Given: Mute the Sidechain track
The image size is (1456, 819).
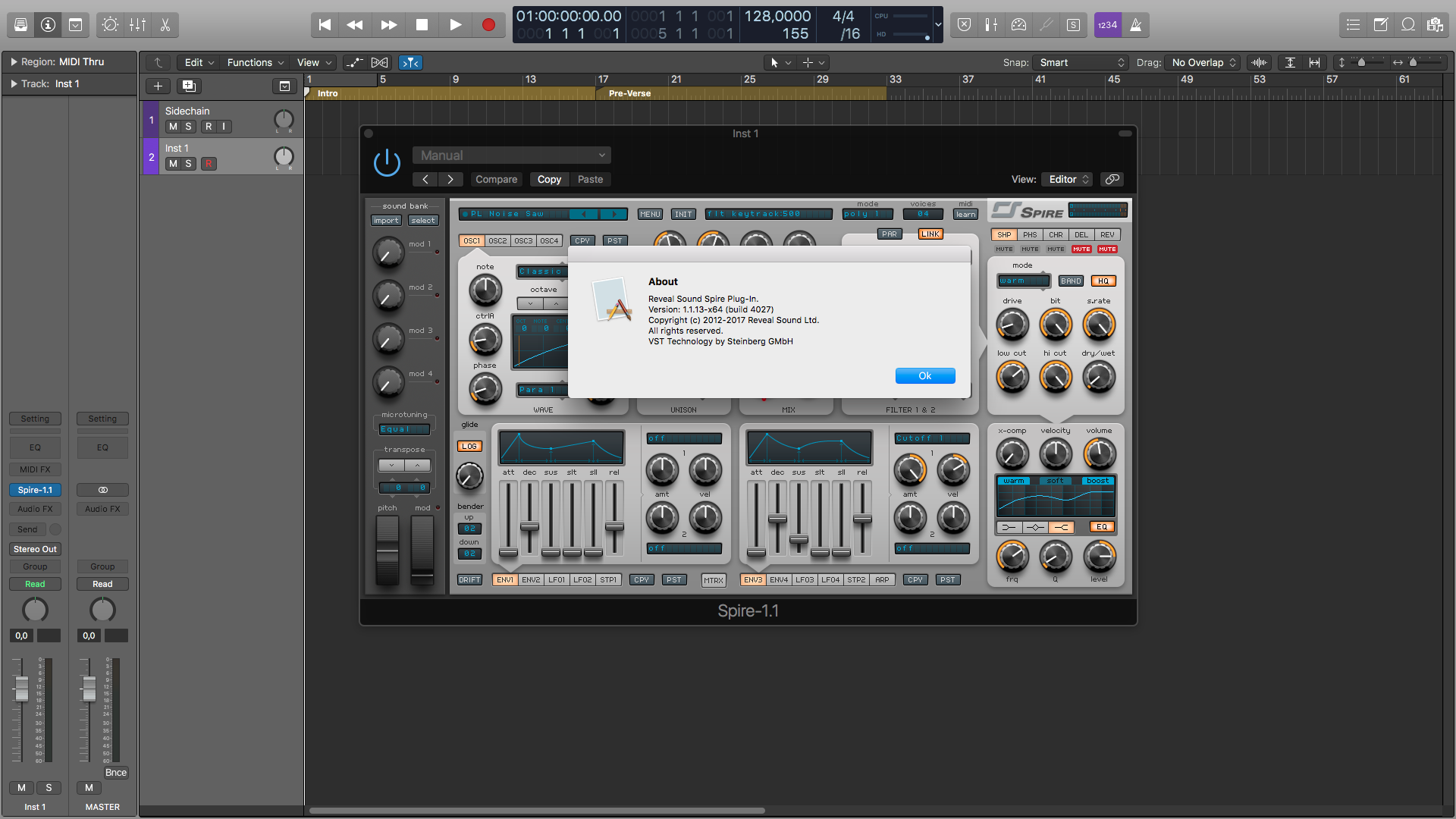Looking at the screenshot, I should (x=173, y=127).
